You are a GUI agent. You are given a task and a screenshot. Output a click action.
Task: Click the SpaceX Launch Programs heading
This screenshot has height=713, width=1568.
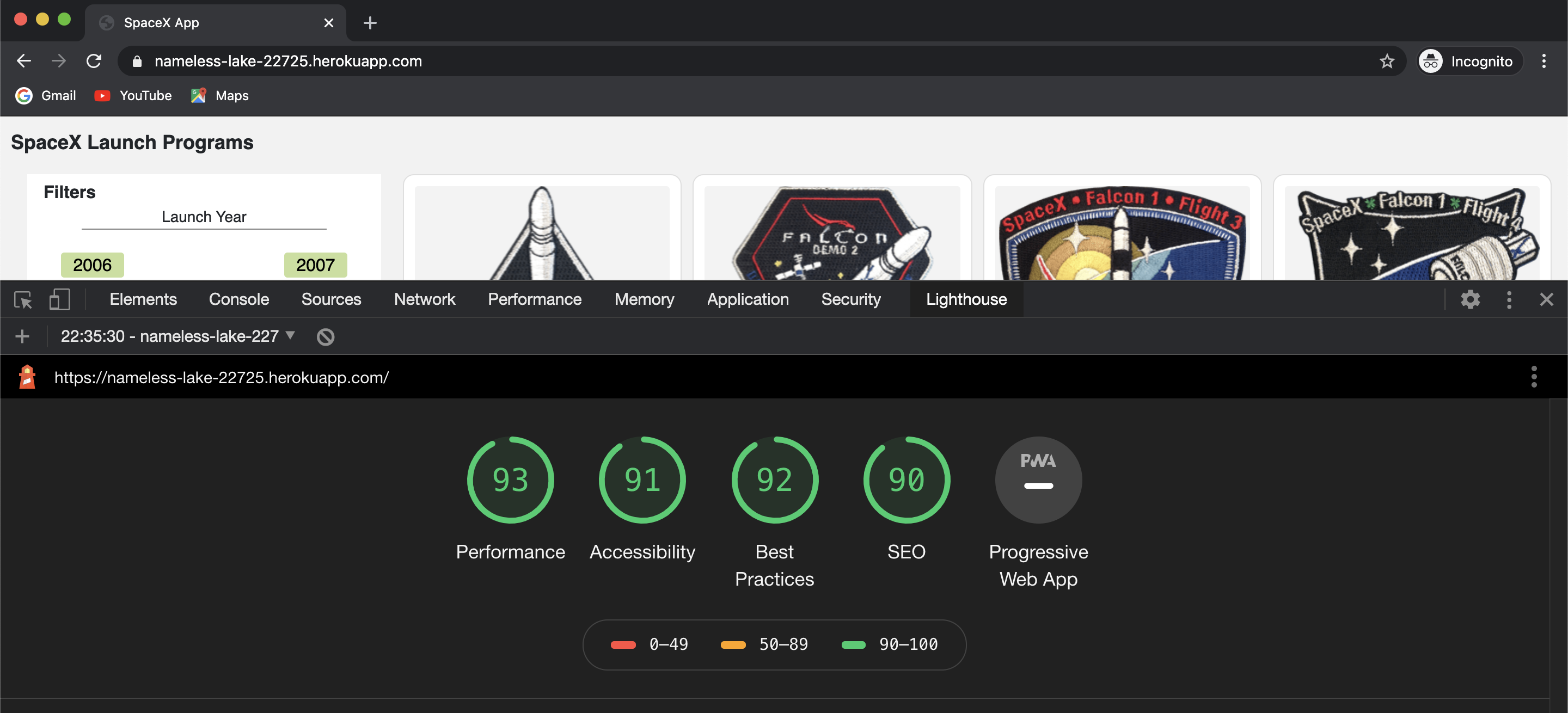(132, 142)
